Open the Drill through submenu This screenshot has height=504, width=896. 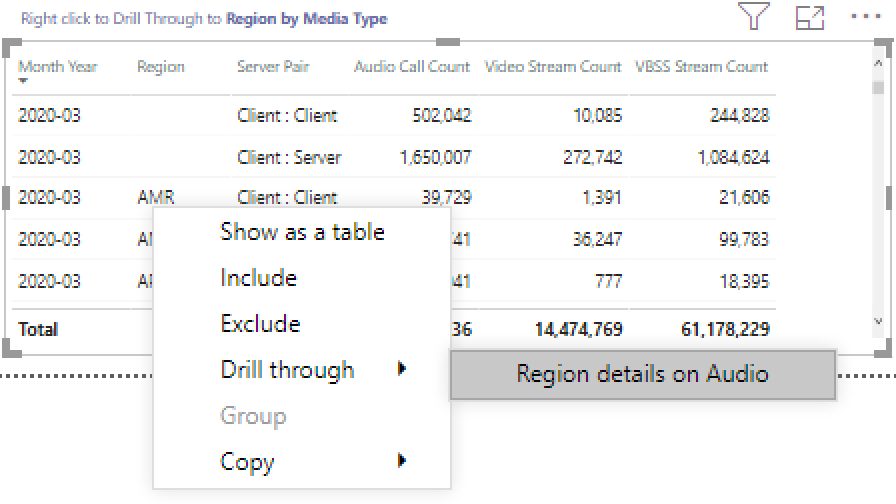(302, 370)
